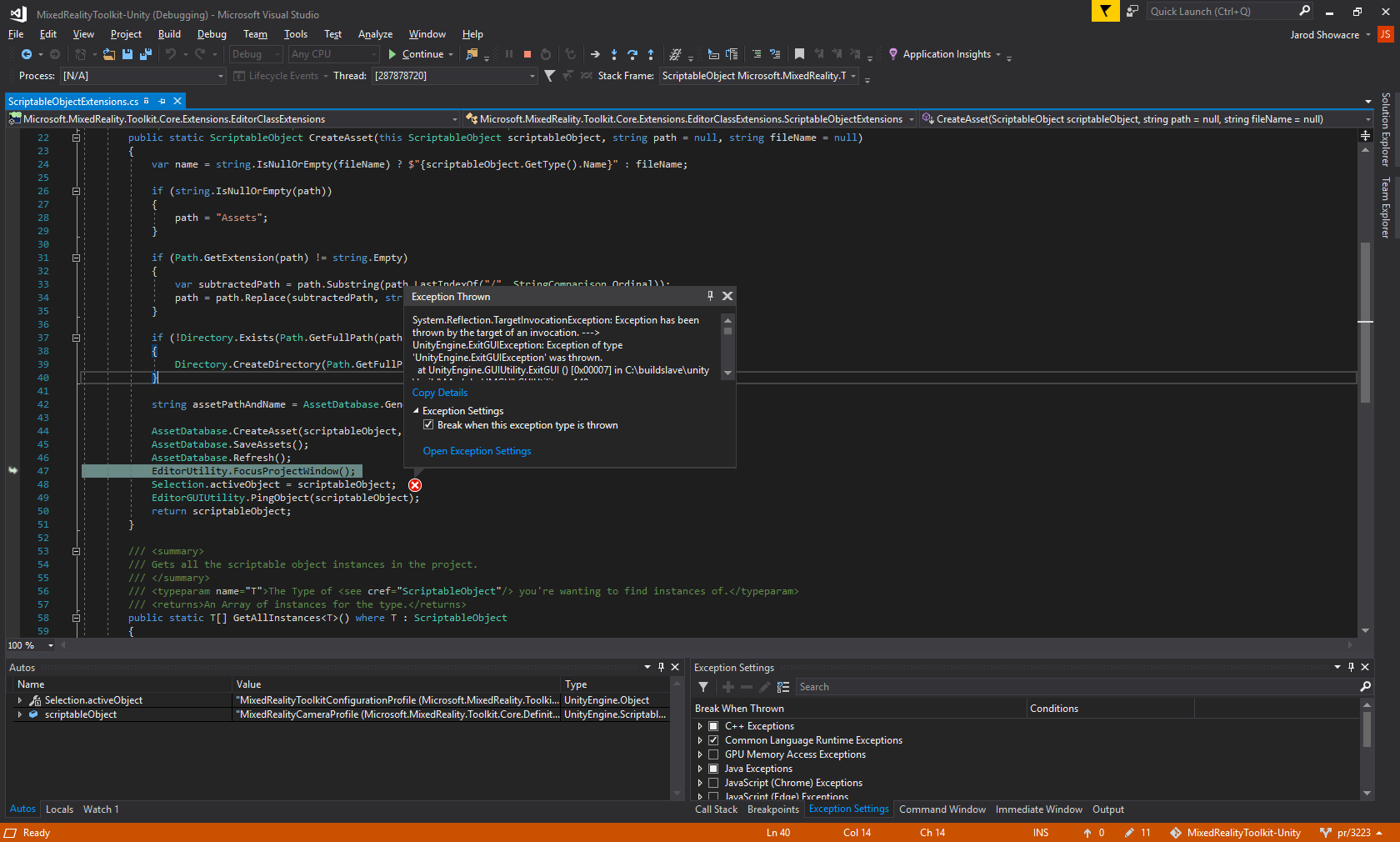The height and width of the screenshot is (842, 1400).
Task: Uncheck Common Language Runtime Exceptions
Action: (x=713, y=740)
